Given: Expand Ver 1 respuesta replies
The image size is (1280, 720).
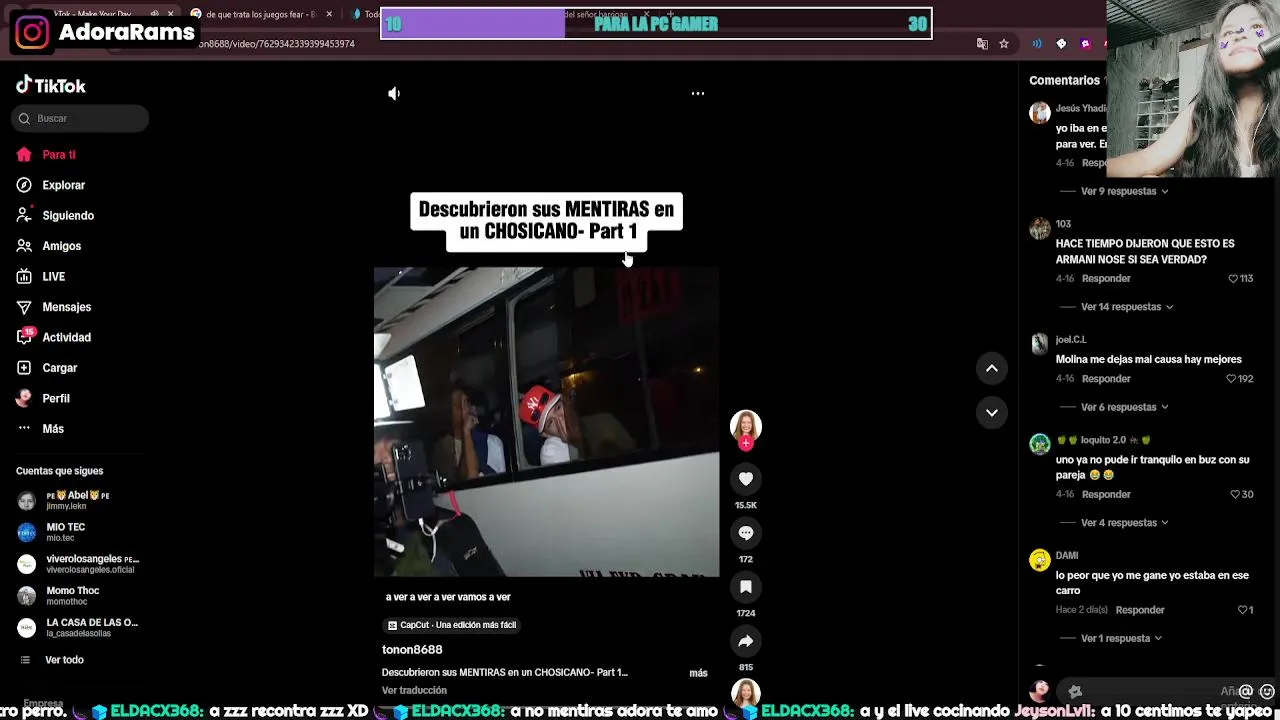Looking at the screenshot, I should (1121, 638).
